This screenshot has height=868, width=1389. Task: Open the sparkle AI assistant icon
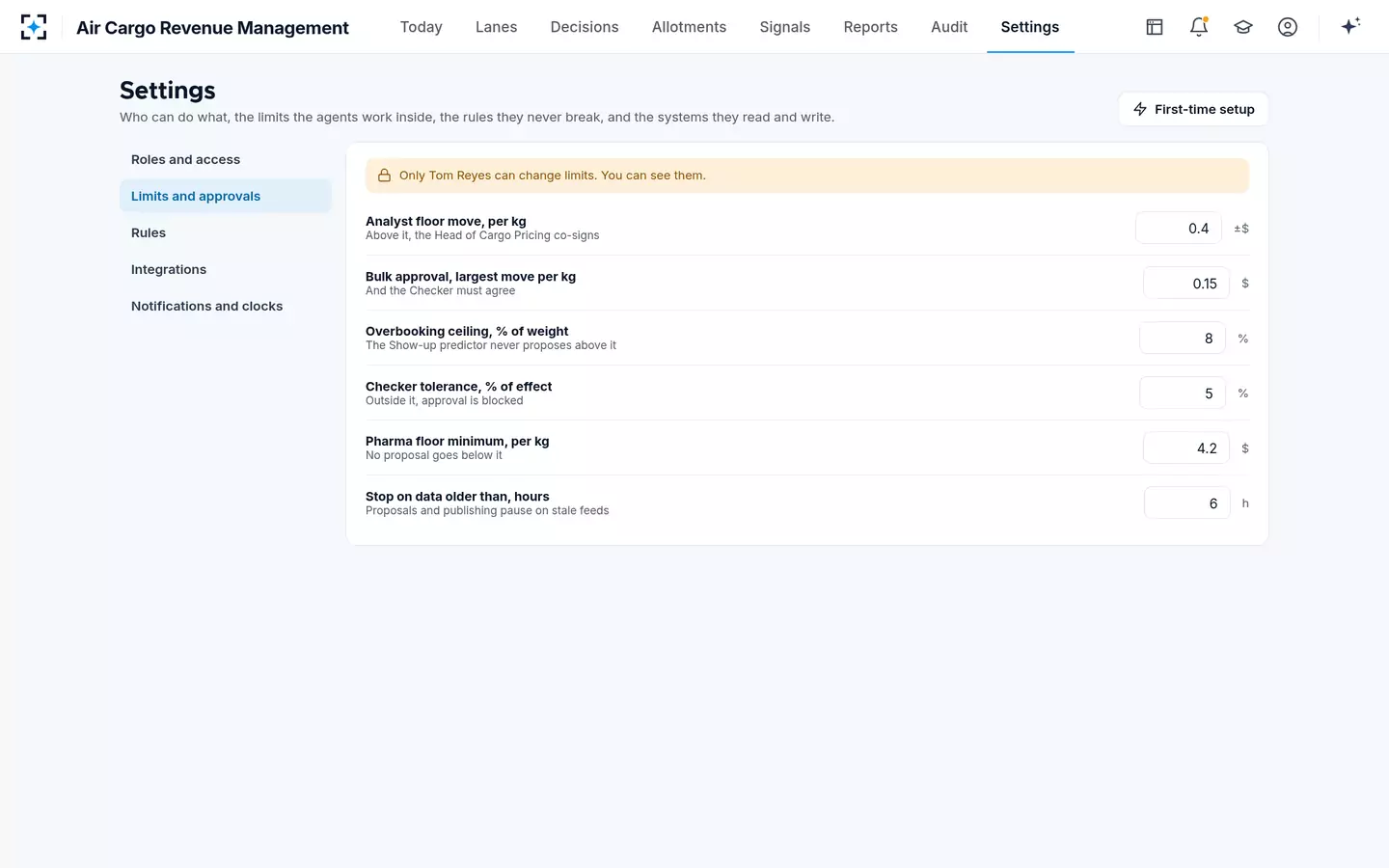pyautogui.click(x=1350, y=27)
